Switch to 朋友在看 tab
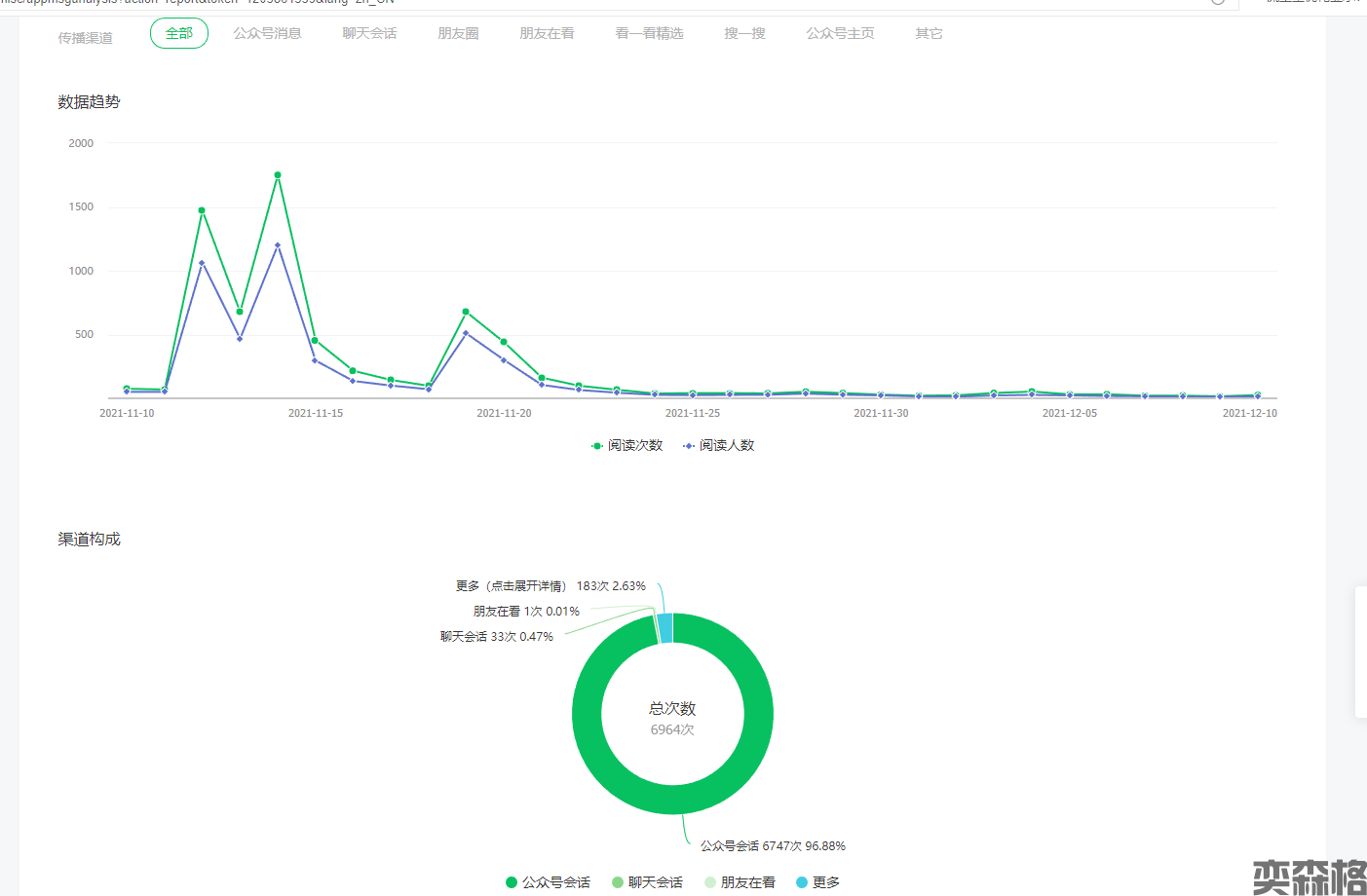 (x=547, y=33)
